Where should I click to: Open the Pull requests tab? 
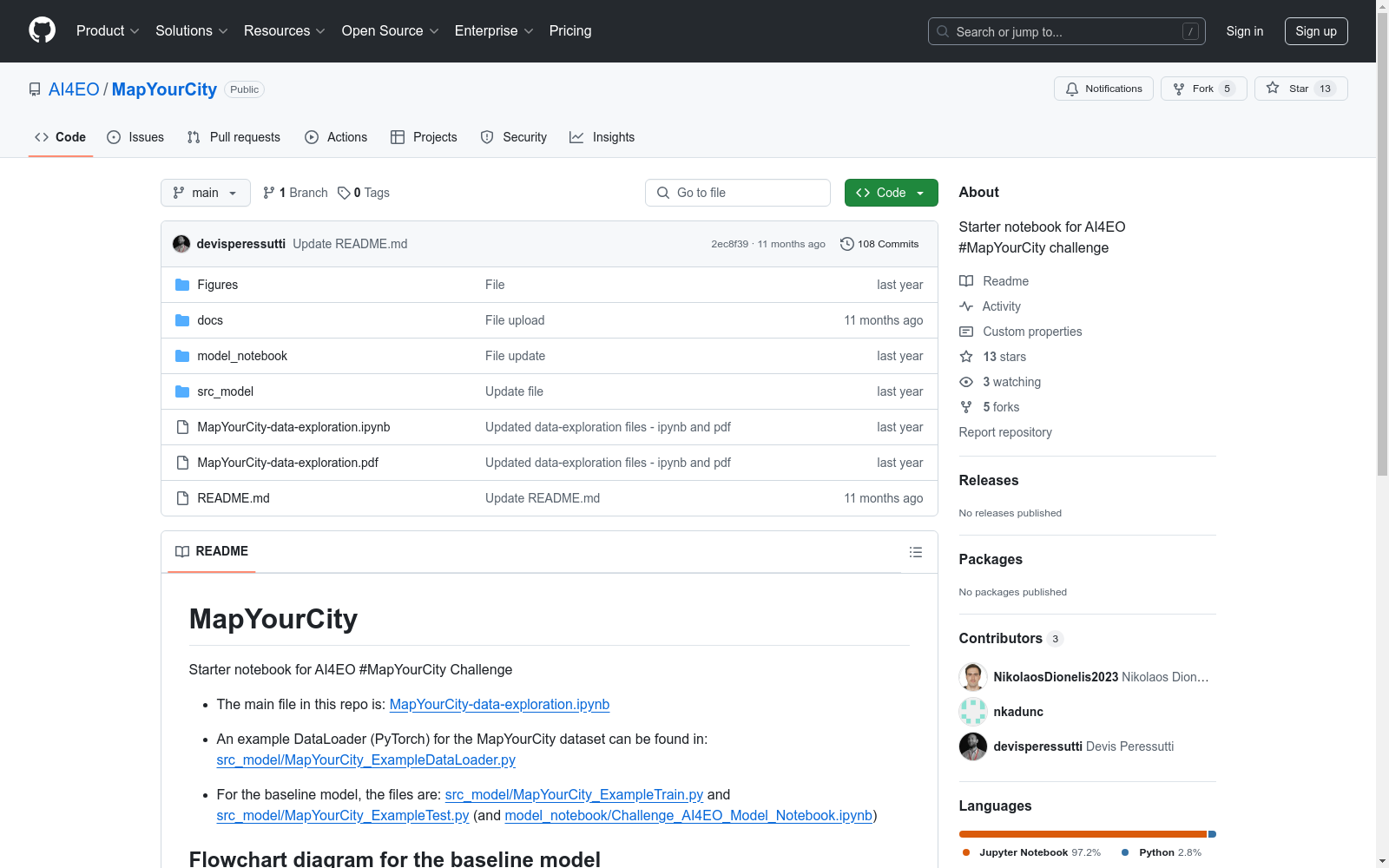pos(234,137)
